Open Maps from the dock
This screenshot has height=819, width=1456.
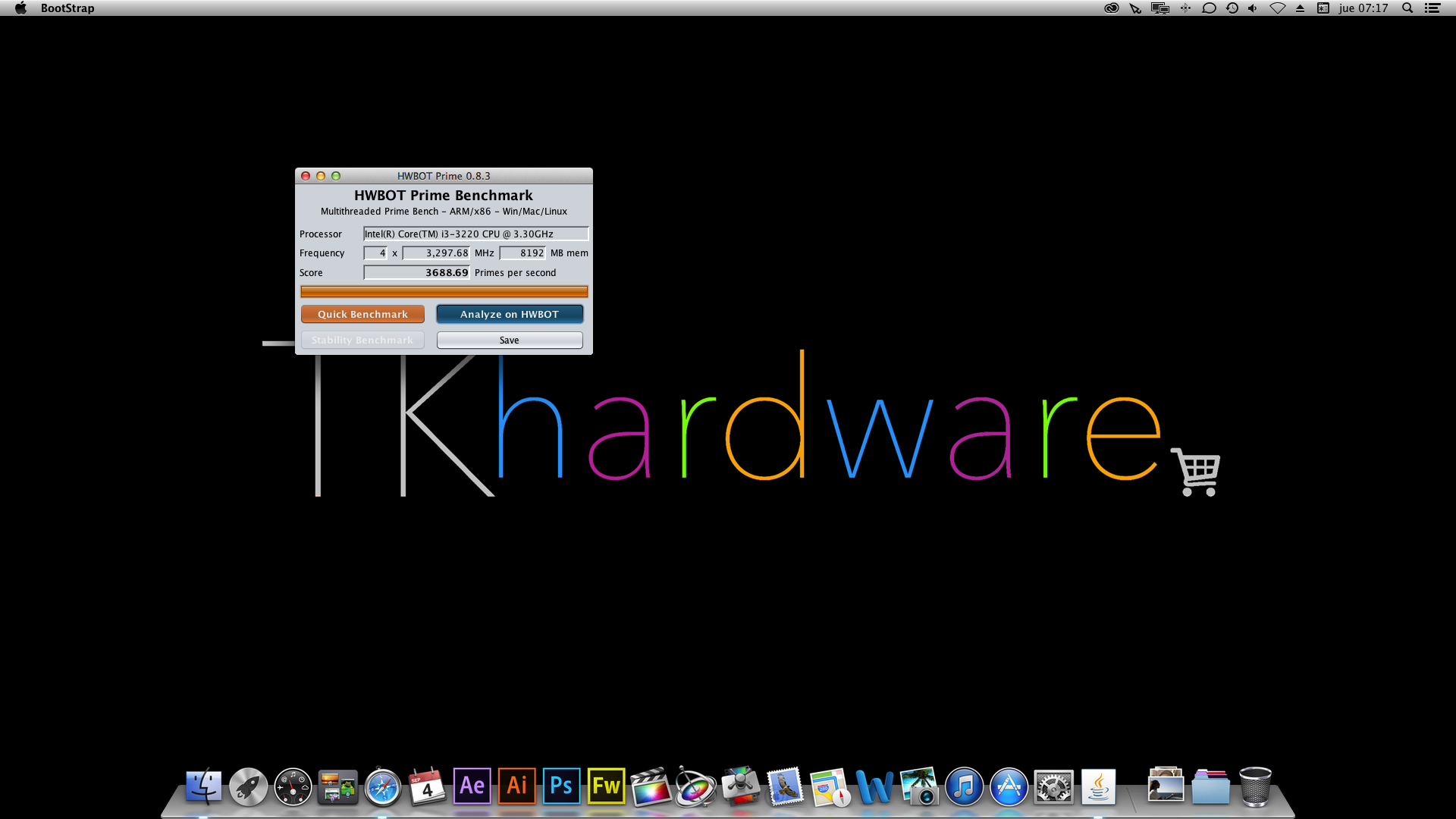point(830,786)
